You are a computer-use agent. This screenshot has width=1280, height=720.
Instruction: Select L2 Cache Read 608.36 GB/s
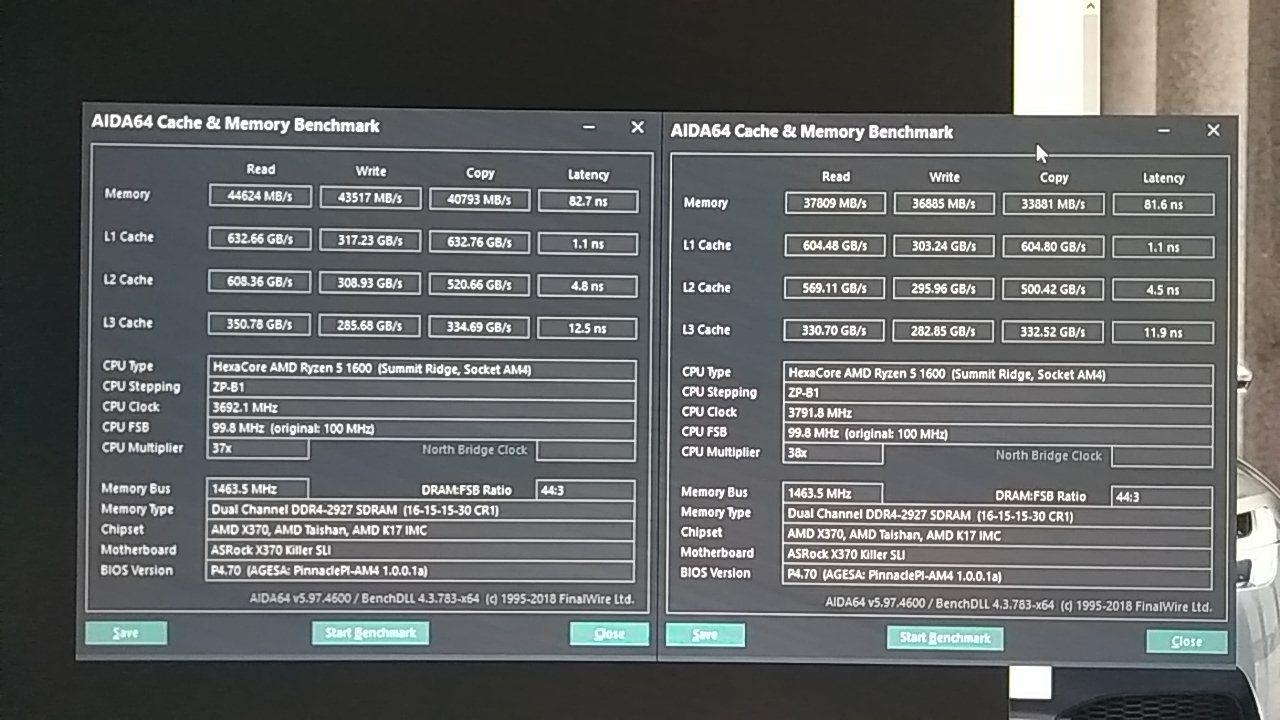tap(260, 282)
